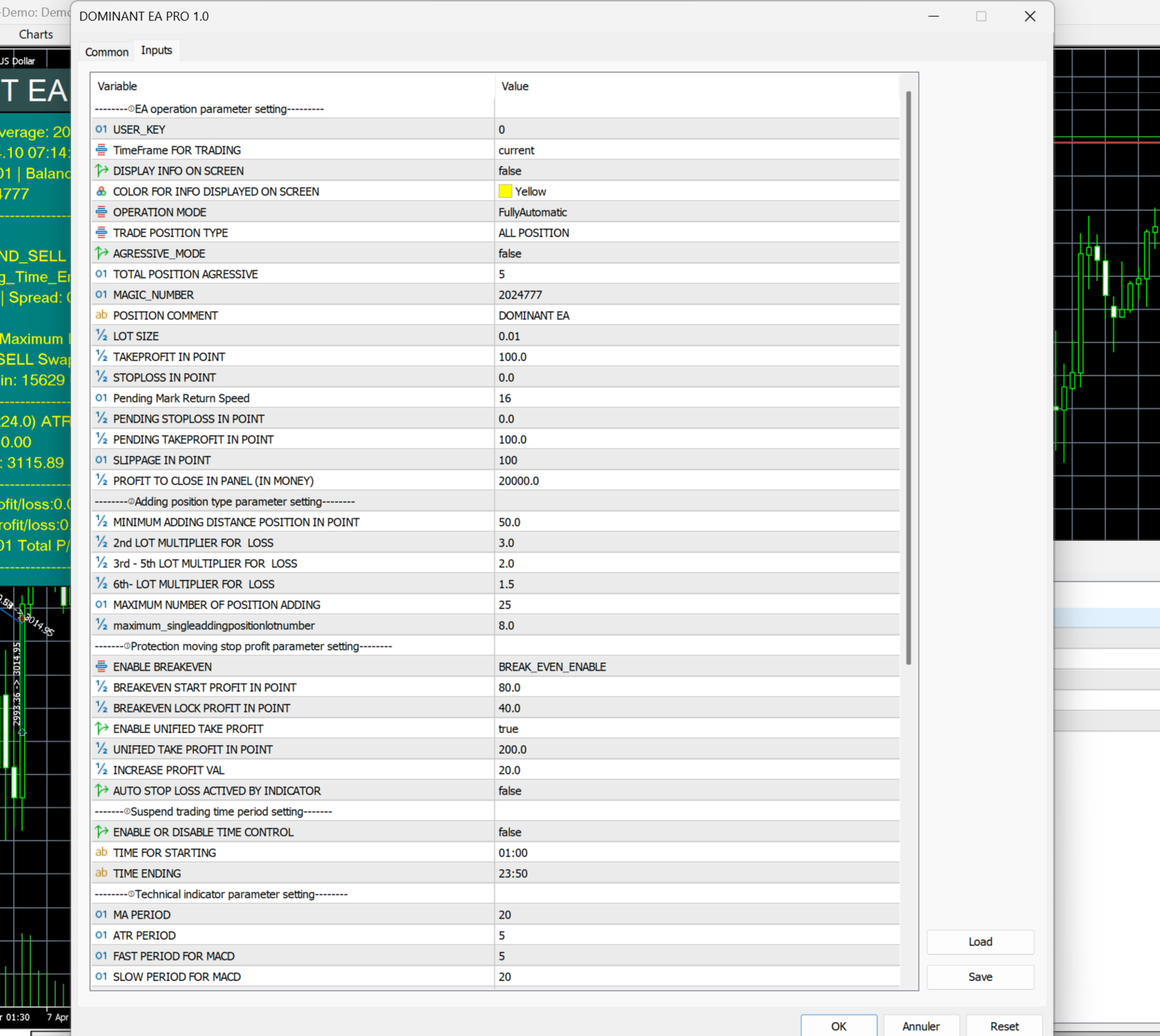
Task: Click the yellow color swatch
Action: 505,191
